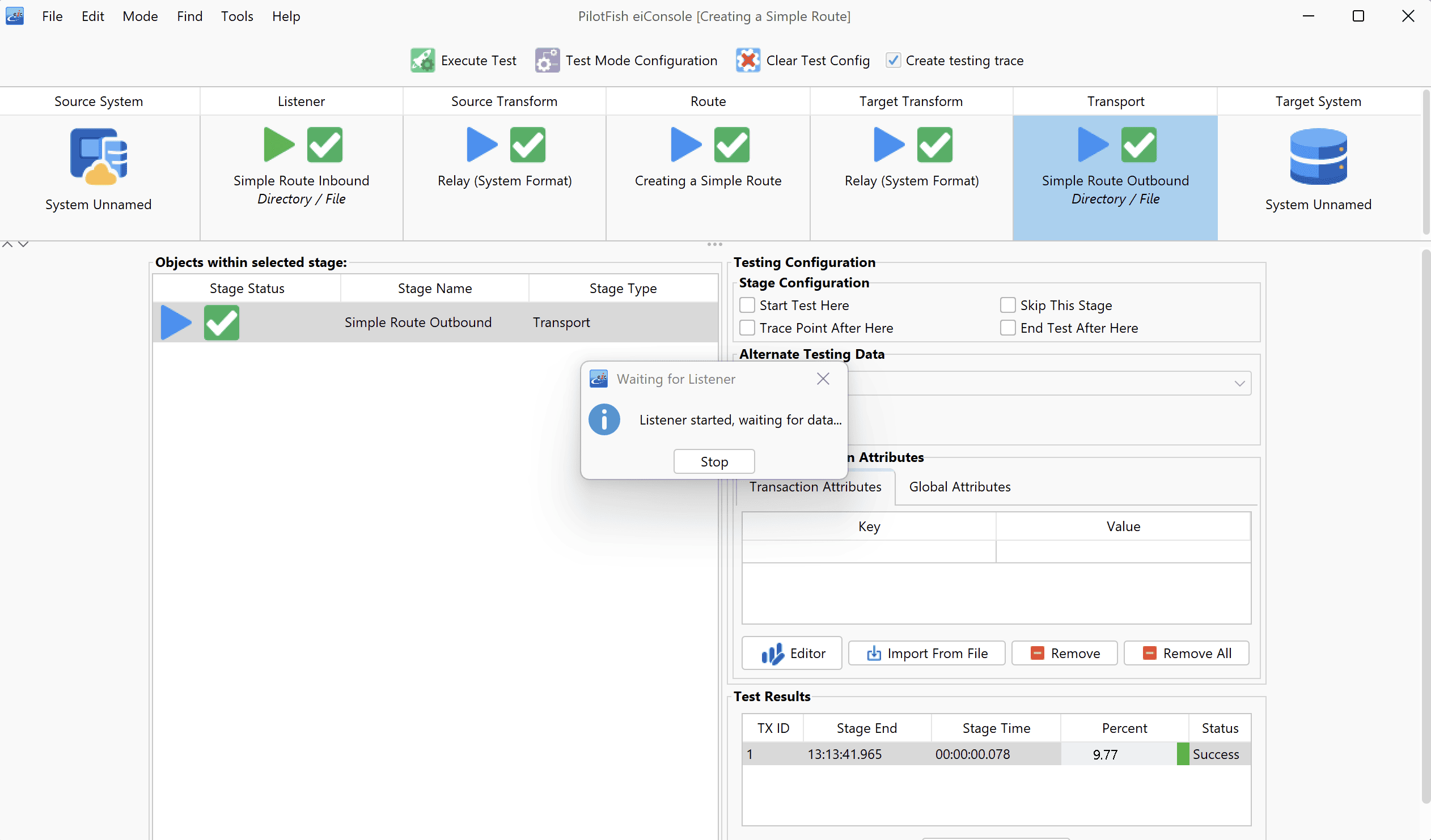Viewport: 1431px width, 840px height.
Task: Click the Stage Name column header
Action: (x=434, y=289)
